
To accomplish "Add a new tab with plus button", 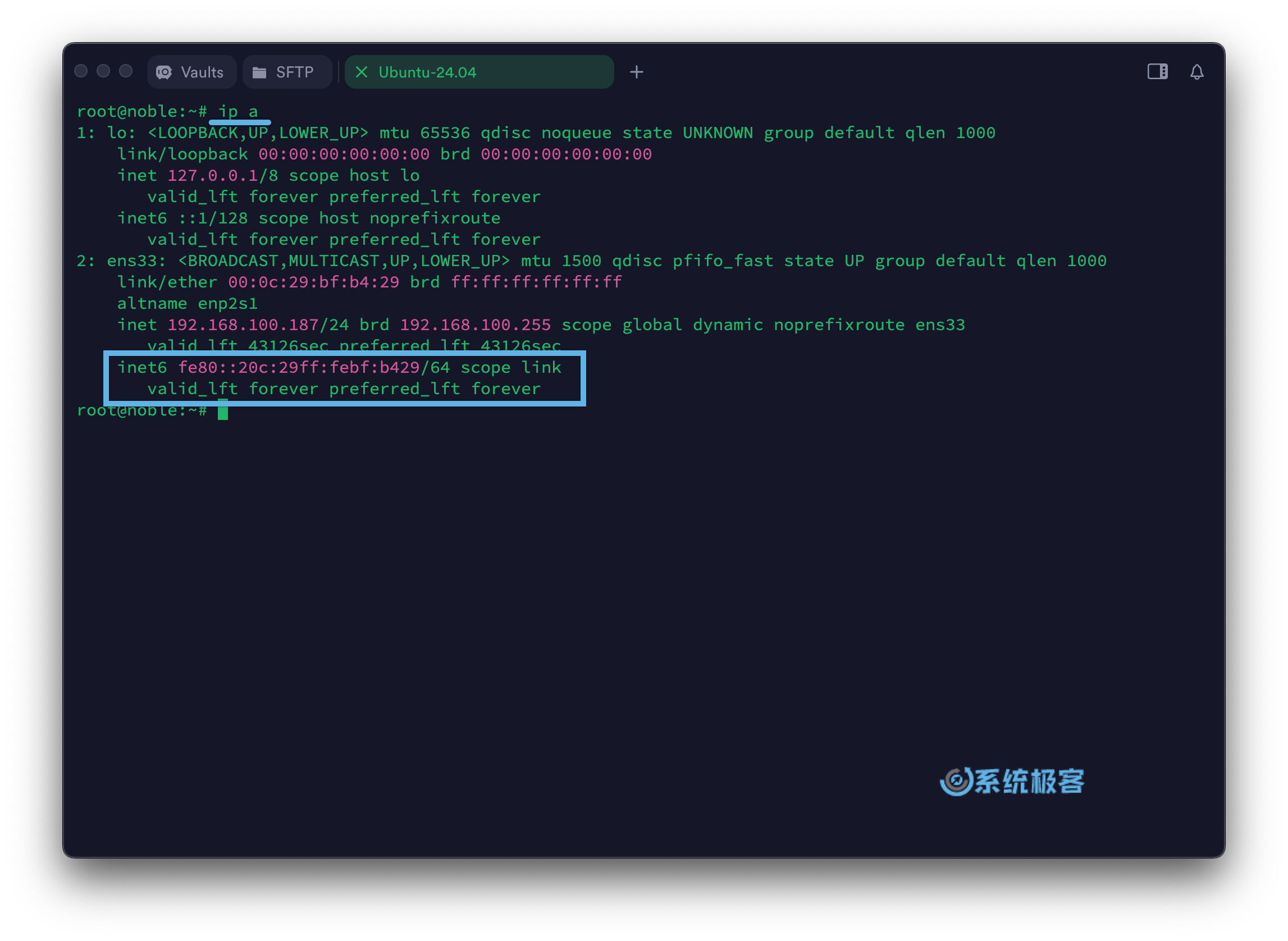I will (x=636, y=72).
